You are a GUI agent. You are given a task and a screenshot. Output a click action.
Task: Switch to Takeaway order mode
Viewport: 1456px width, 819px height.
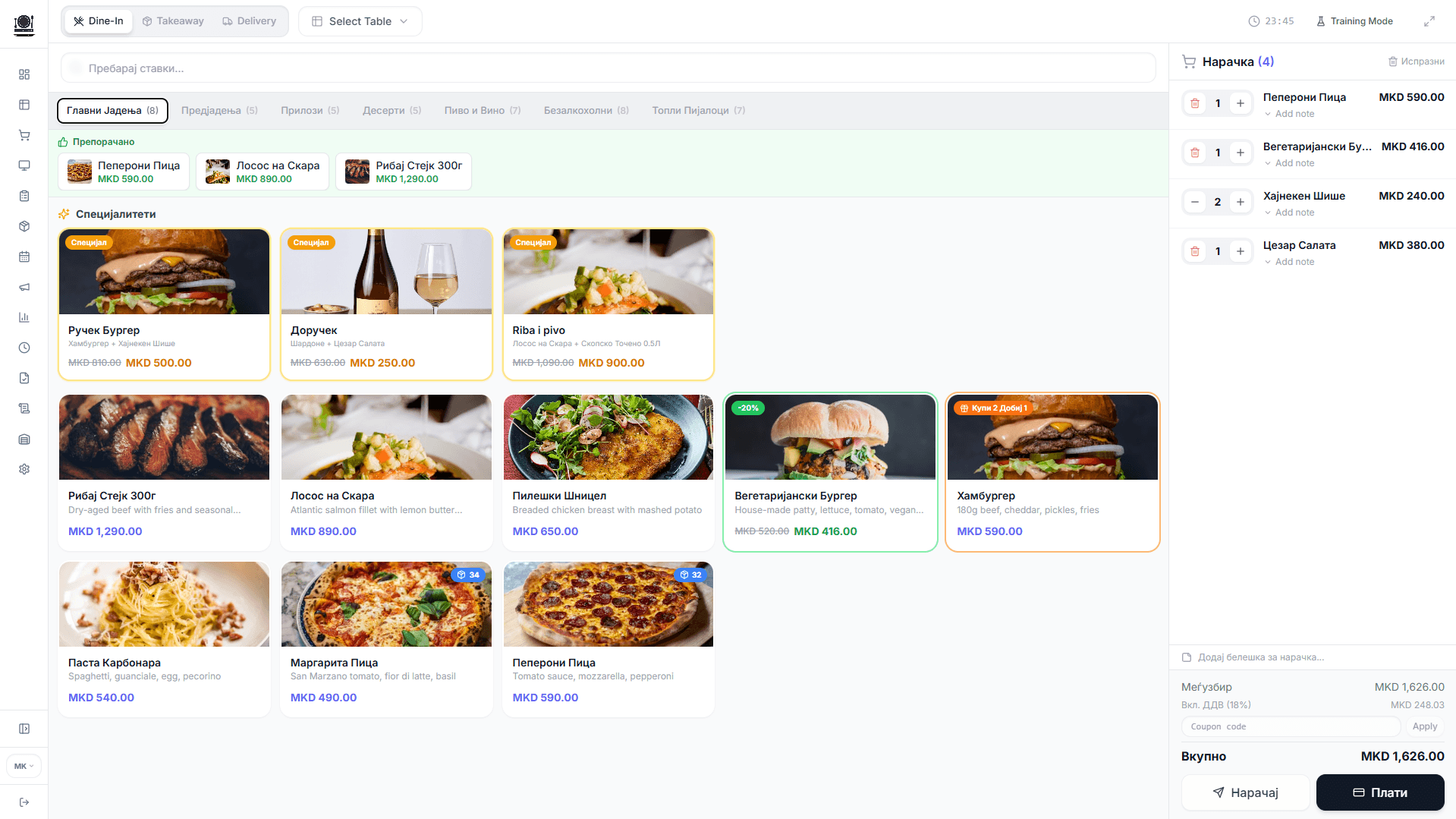pos(173,21)
